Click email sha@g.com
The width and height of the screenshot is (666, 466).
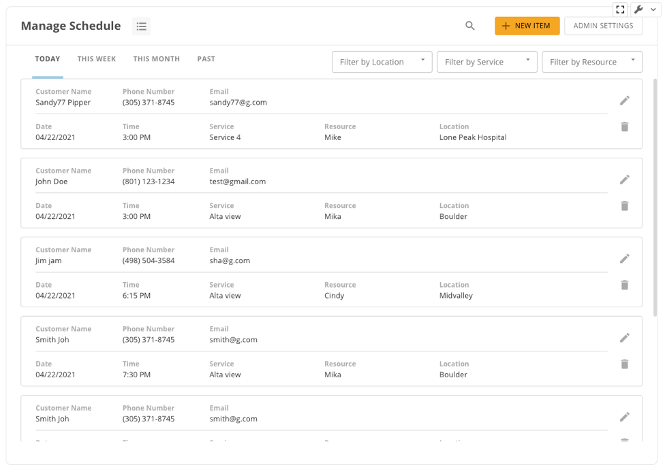click(x=230, y=260)
